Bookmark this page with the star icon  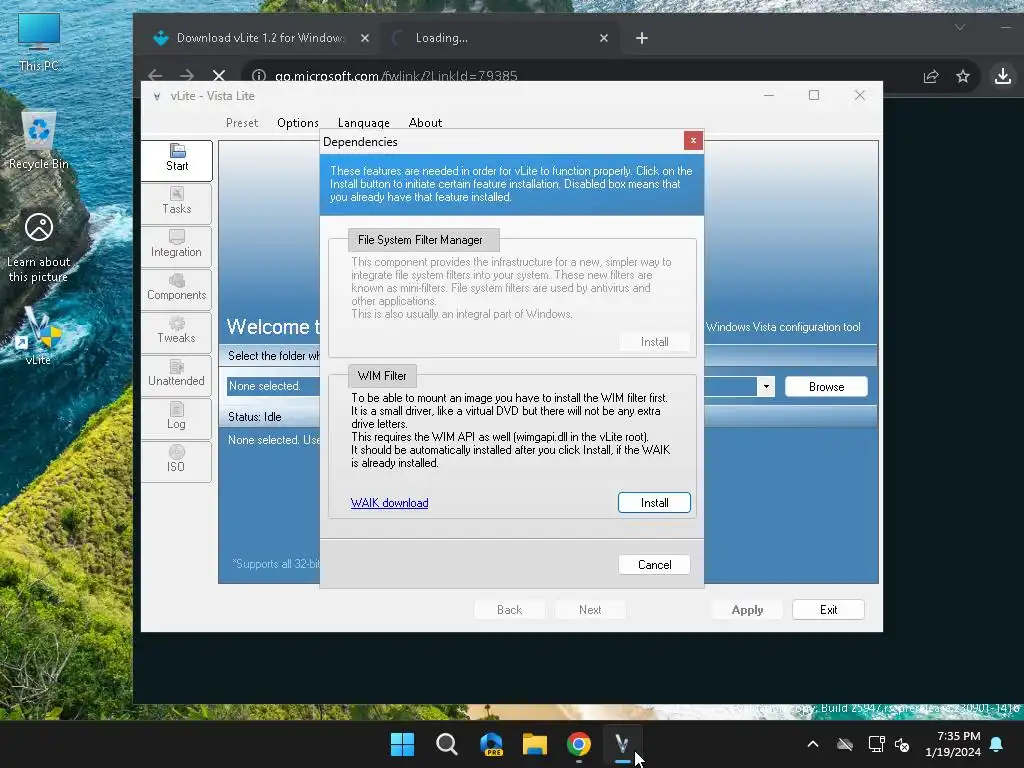pos(963,76)
